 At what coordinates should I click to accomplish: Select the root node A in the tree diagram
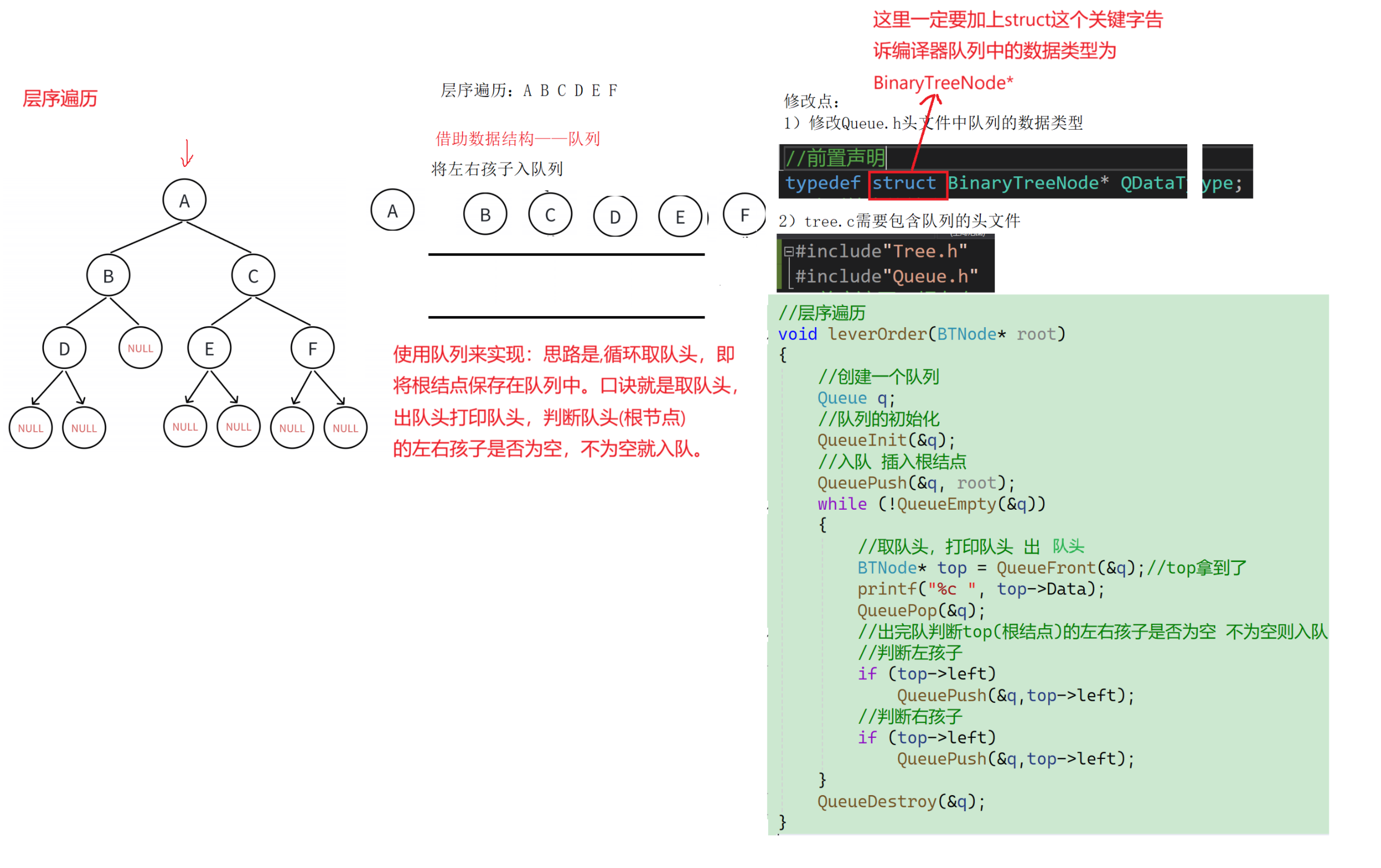click(184, 200)
